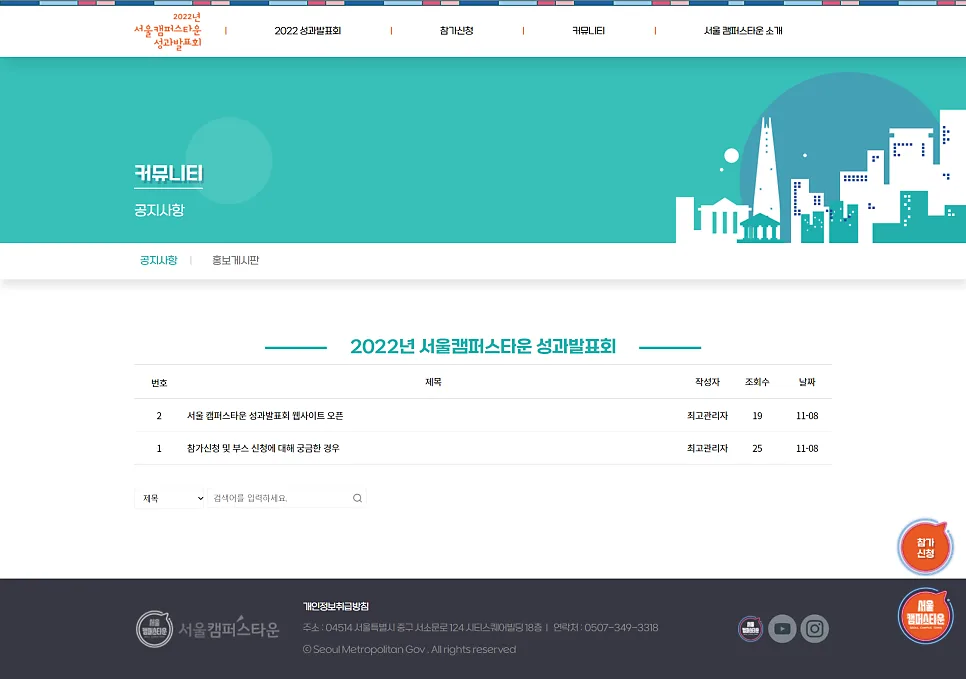The height and width of the screenshot is (679, 966).
Task: Click the magnifier search icon
Action: 357,498
